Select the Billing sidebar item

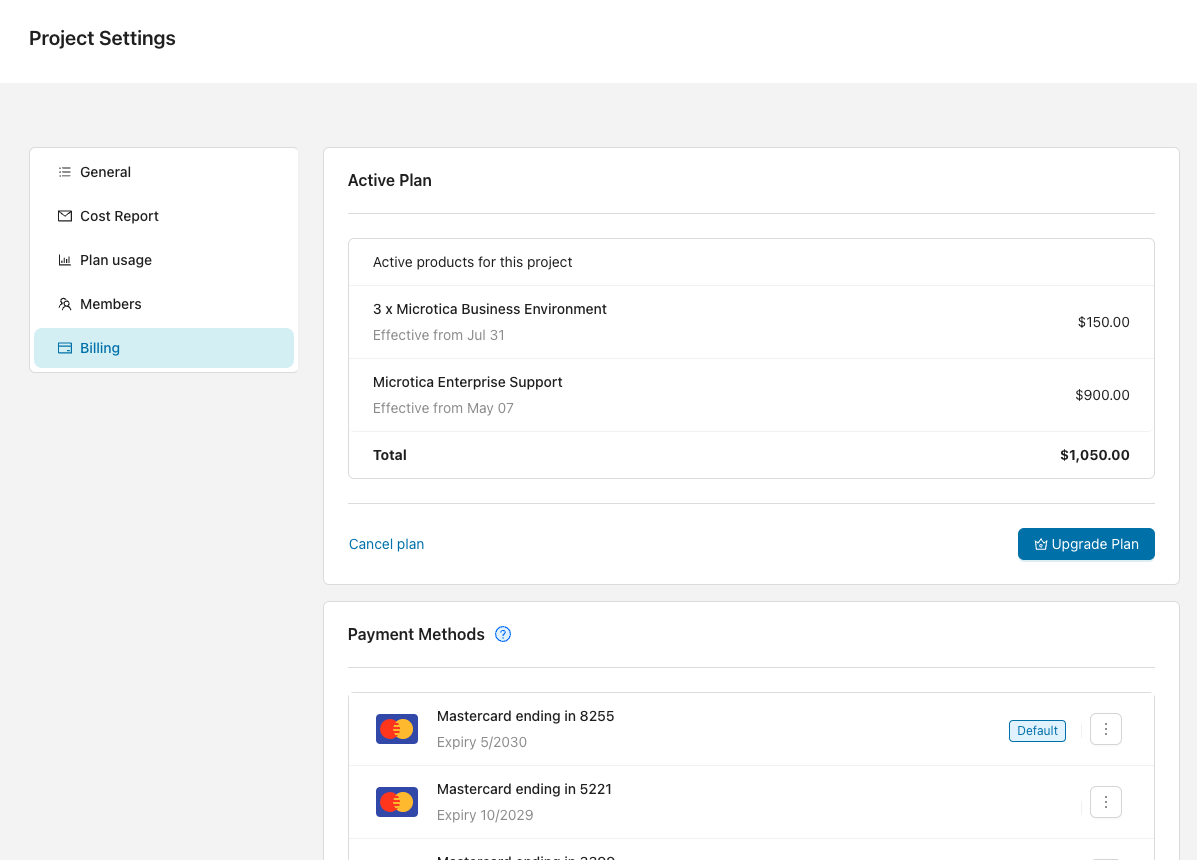coord(163,348)
